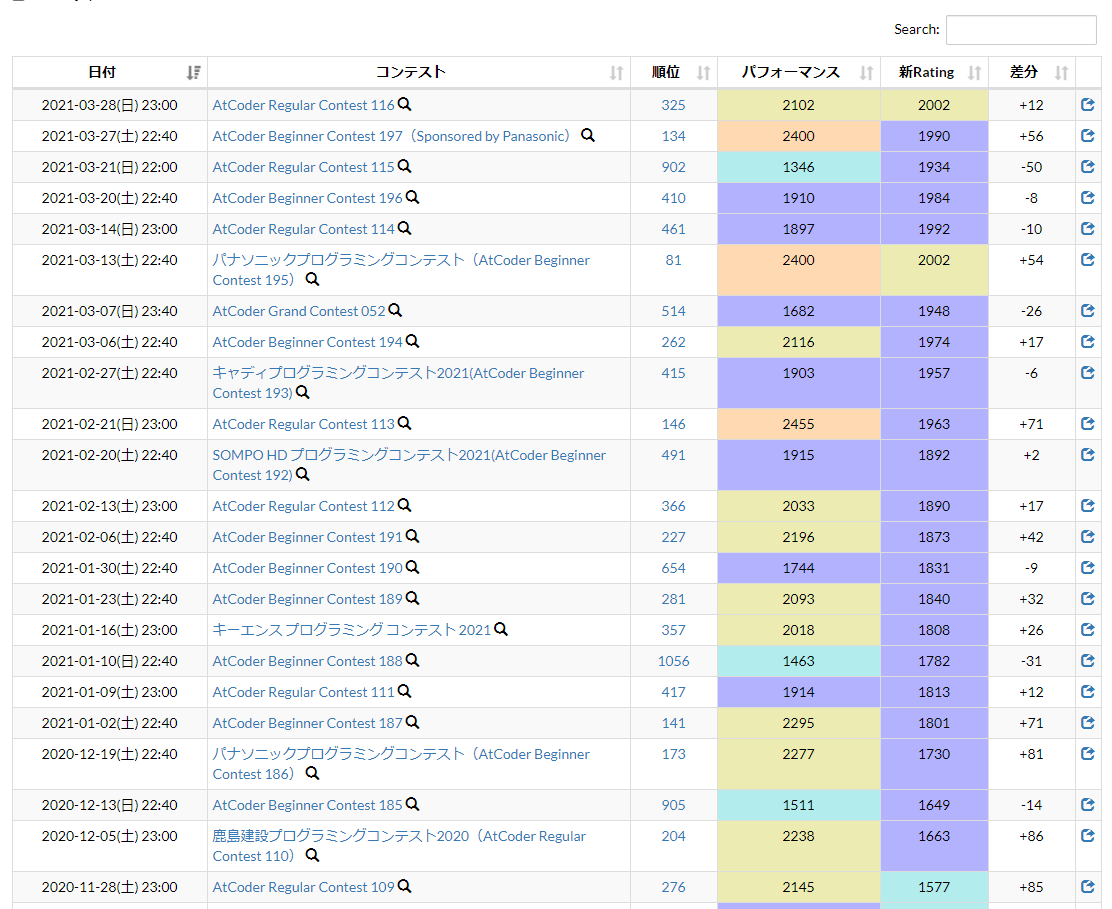The width and height of the screenshot is (1112, 909).
Task: Click magnifier icon next to Beginner Contest 196
Action: pyautogui.click(x=412, y=198)
